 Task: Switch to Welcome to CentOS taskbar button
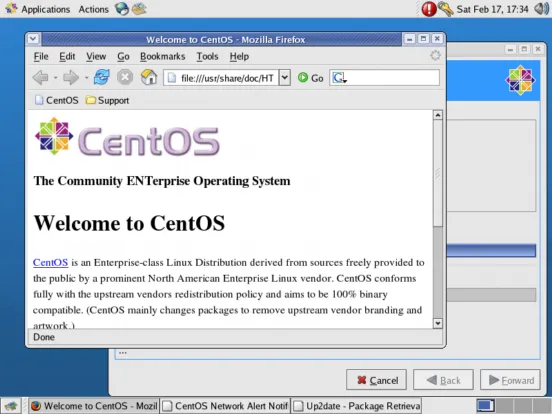coord(94,406)
